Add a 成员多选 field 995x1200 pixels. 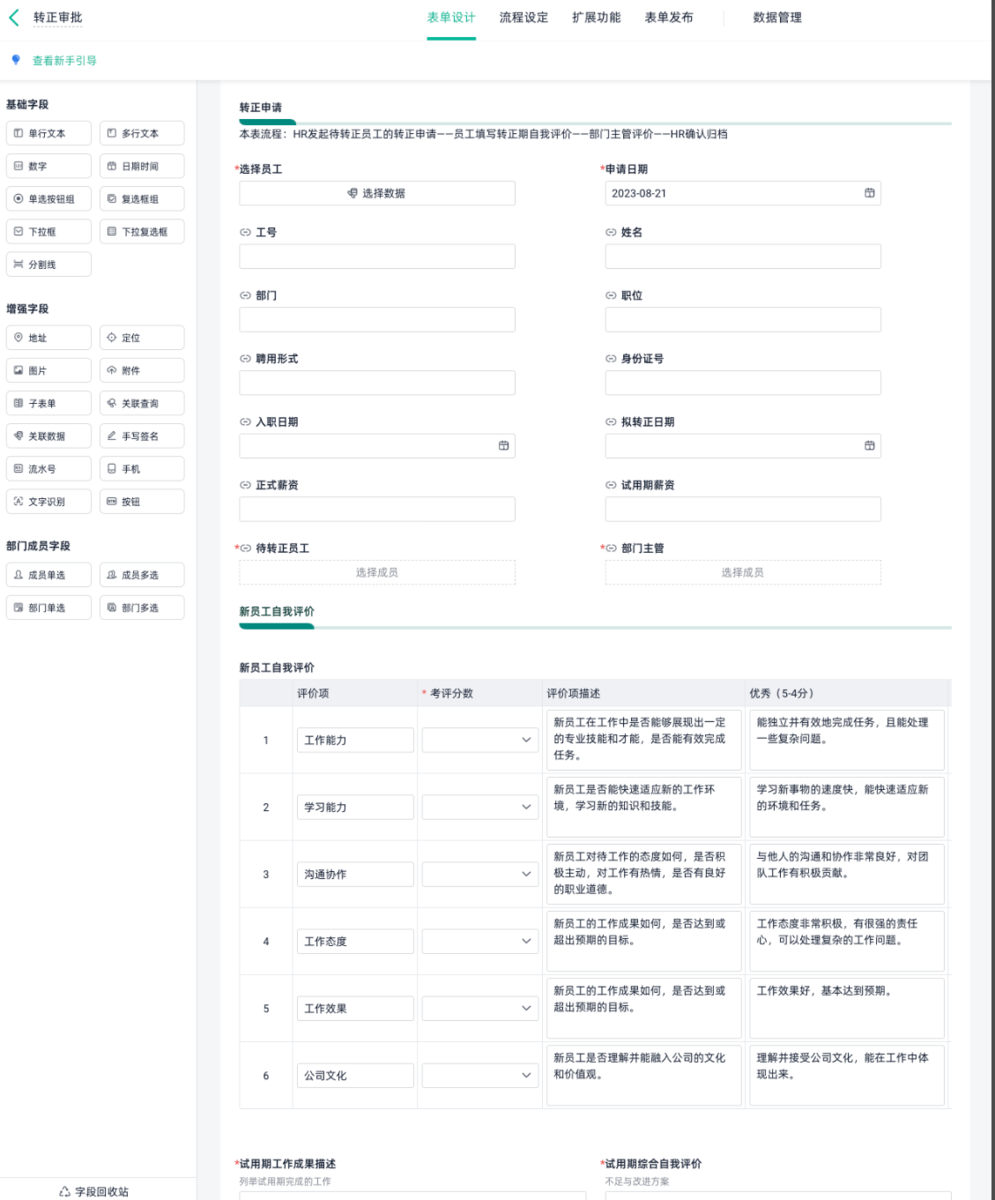(142, 575)
